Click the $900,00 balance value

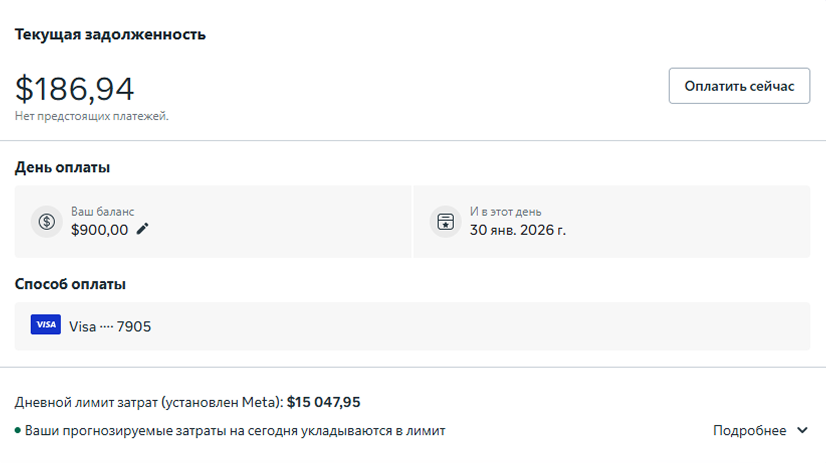click(99, 229)
